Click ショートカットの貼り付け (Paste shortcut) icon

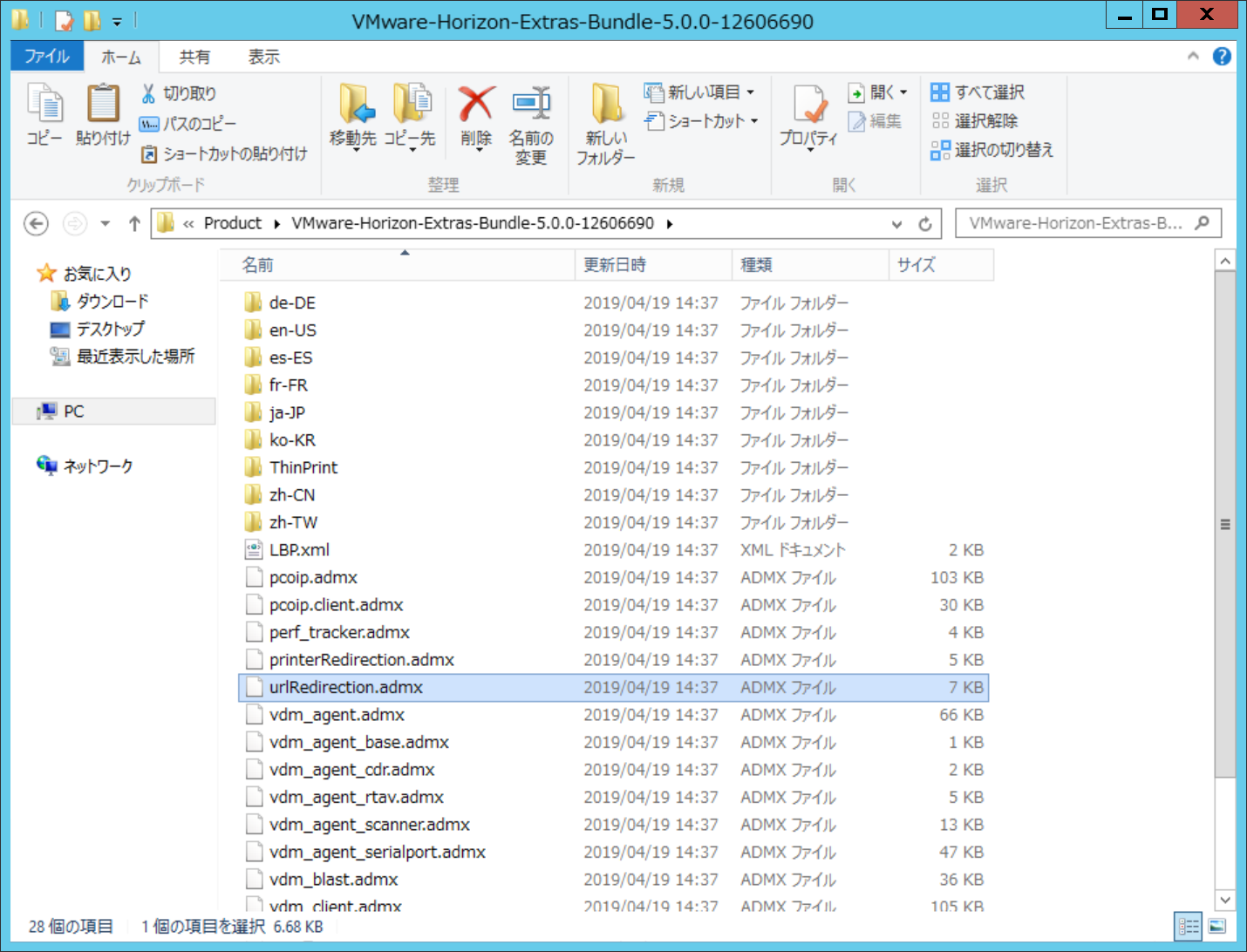[x=149, y=154]
